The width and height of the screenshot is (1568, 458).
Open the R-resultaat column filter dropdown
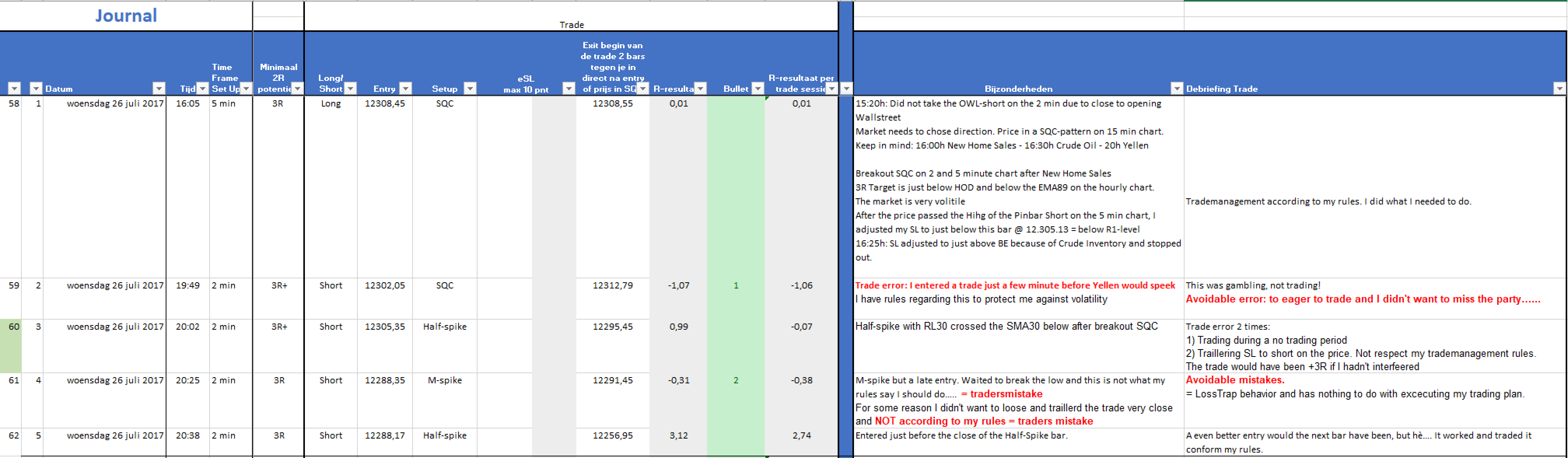tap(701, 89)
